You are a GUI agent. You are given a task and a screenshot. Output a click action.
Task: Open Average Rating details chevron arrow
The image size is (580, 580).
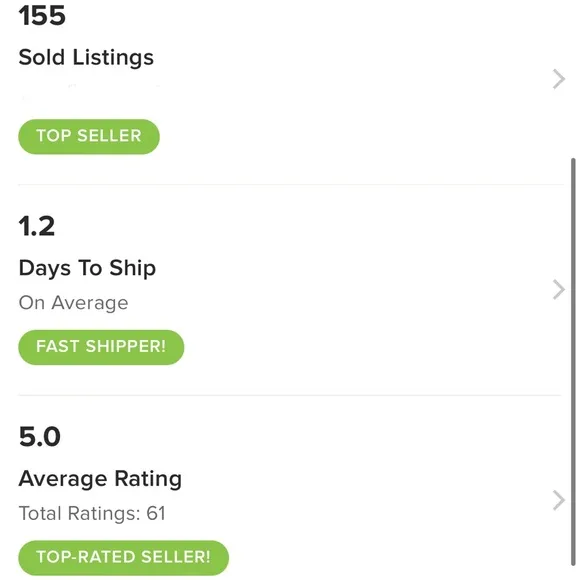(x=559, y=500)
